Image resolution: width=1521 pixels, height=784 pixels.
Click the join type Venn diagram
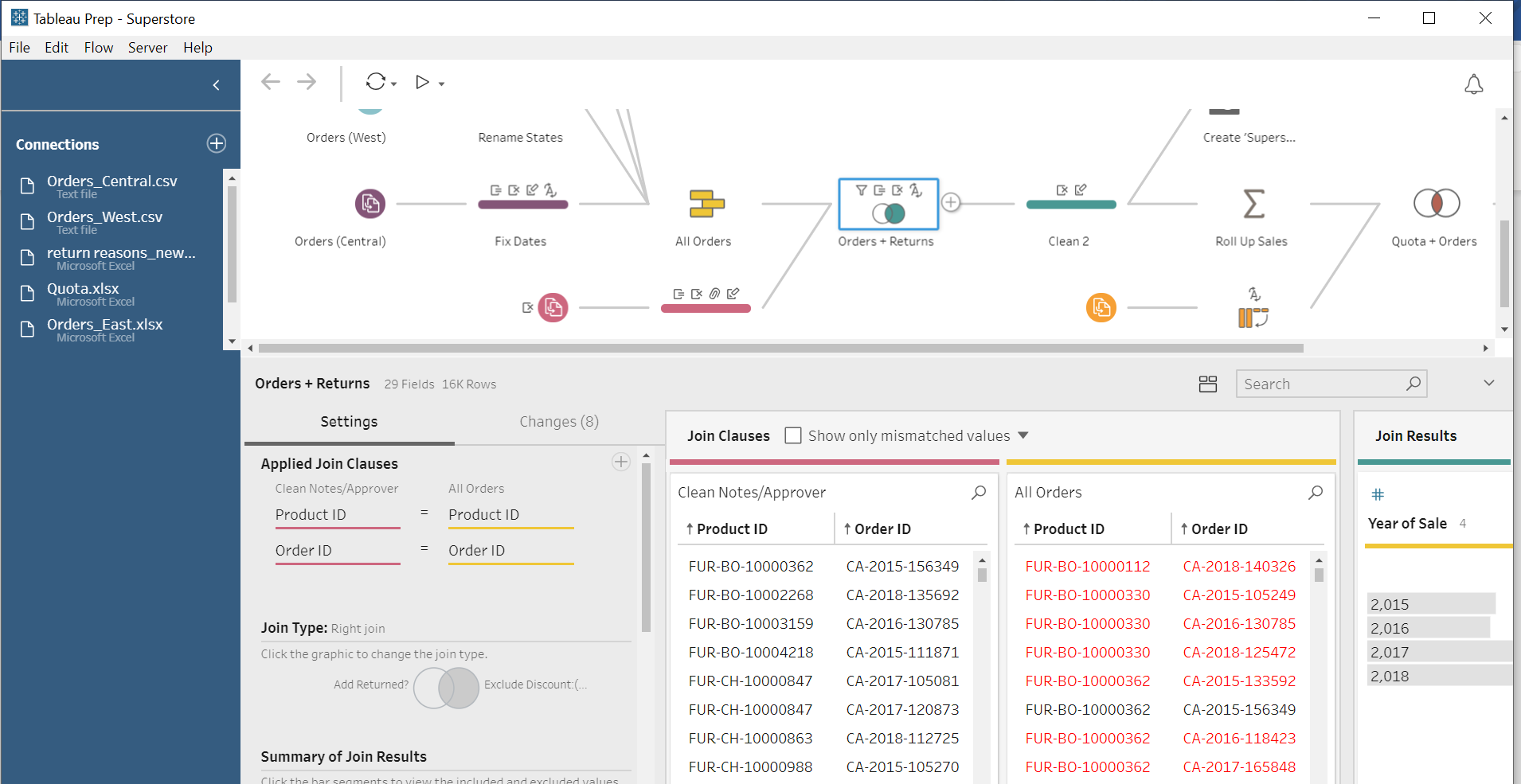pos(447,688)
